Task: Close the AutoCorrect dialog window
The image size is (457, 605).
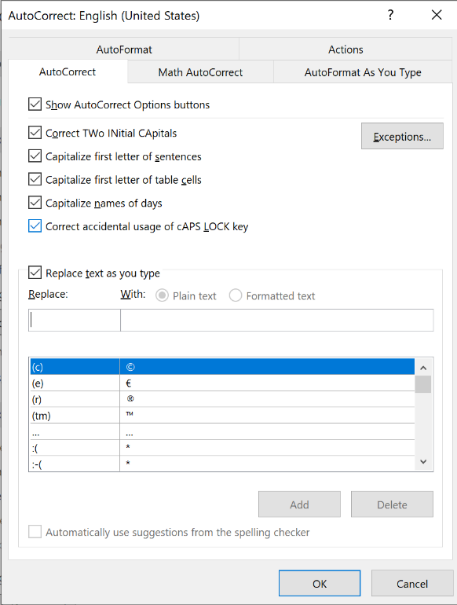Action: tap(437, 15)
